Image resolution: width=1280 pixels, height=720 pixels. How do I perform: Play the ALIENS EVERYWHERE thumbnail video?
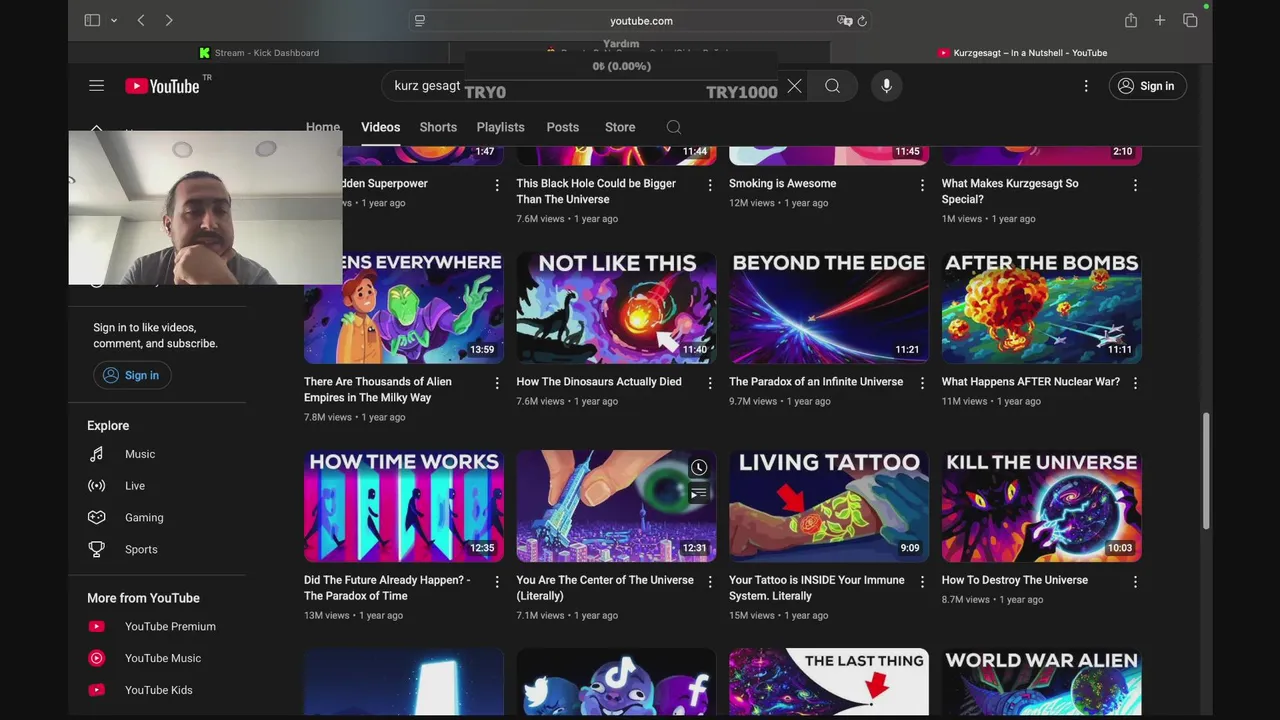click(404, 307)
